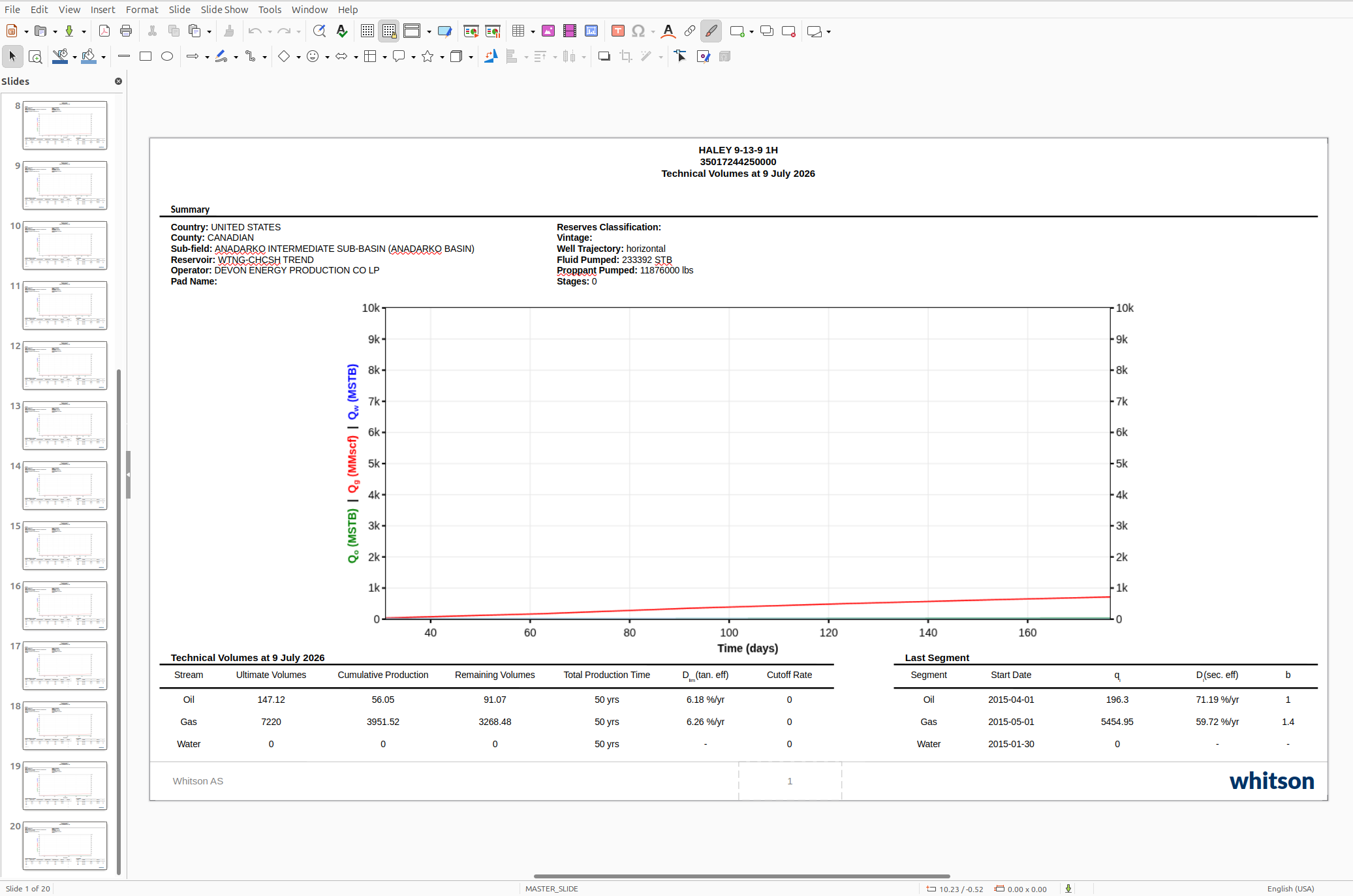Delete the current slide
The width and height of the screenshot is (1353, 896).
pos(788,31)
